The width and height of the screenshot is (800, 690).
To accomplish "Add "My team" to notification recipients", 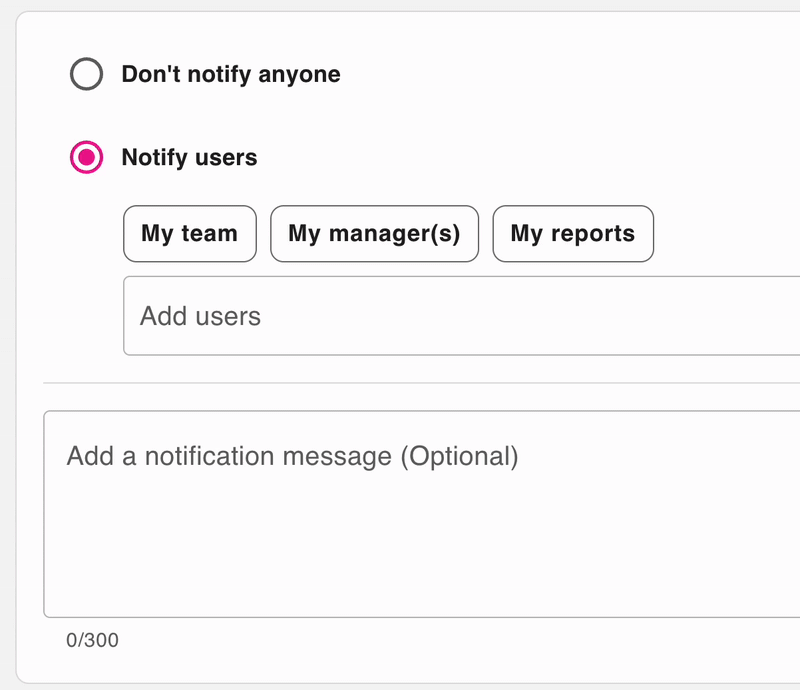I will (190, 234).
